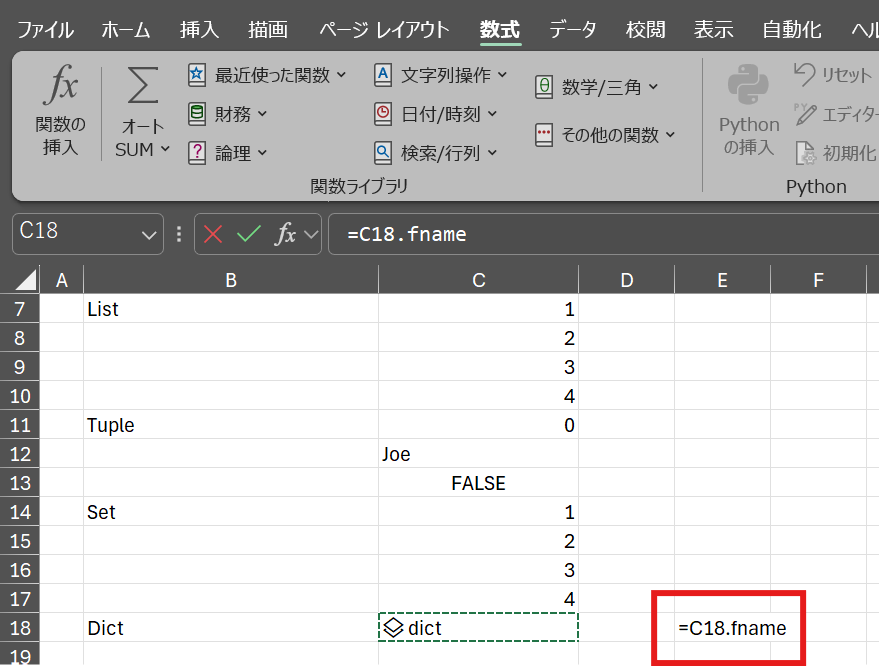This screenshot has width=879, height=666.
Task: Expand the Name Box dropdown arrow
Action: [149, 235]
